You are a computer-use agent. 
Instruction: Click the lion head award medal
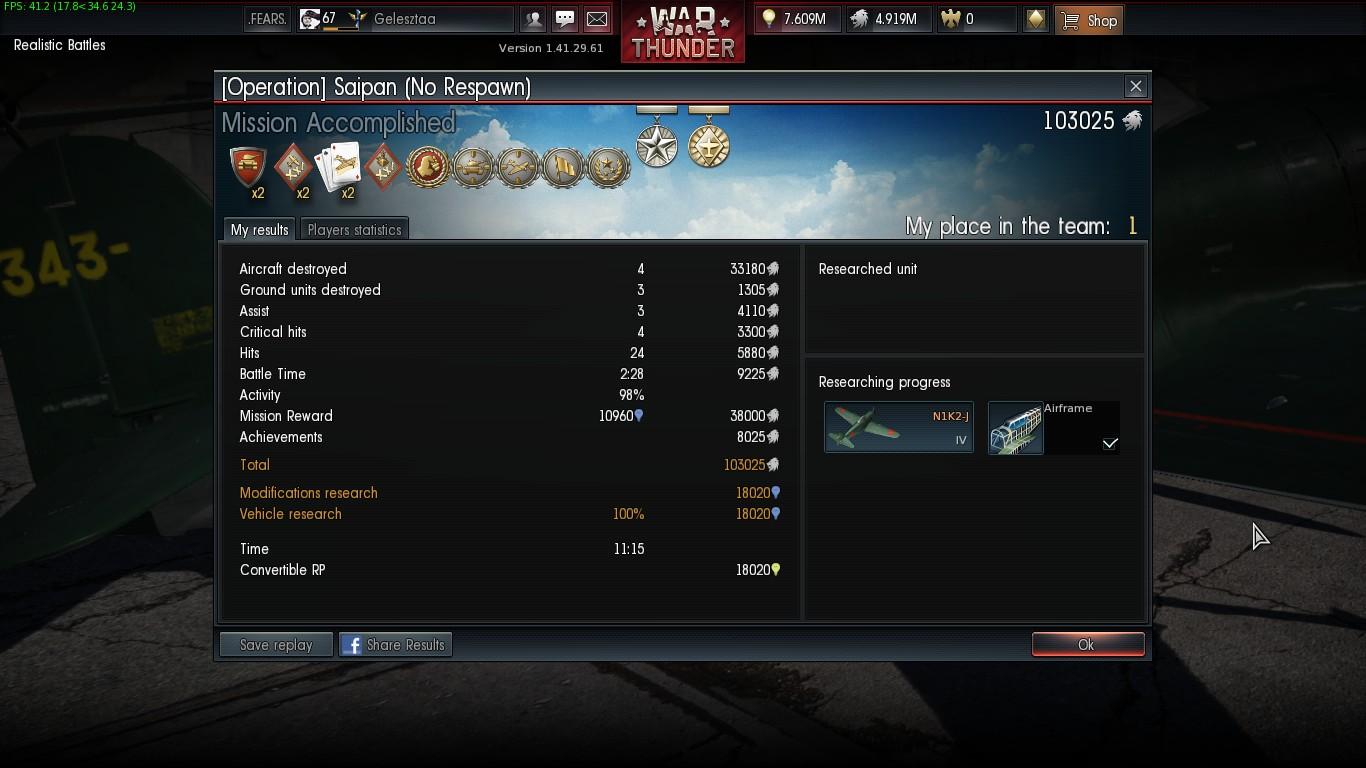point(427,167)
